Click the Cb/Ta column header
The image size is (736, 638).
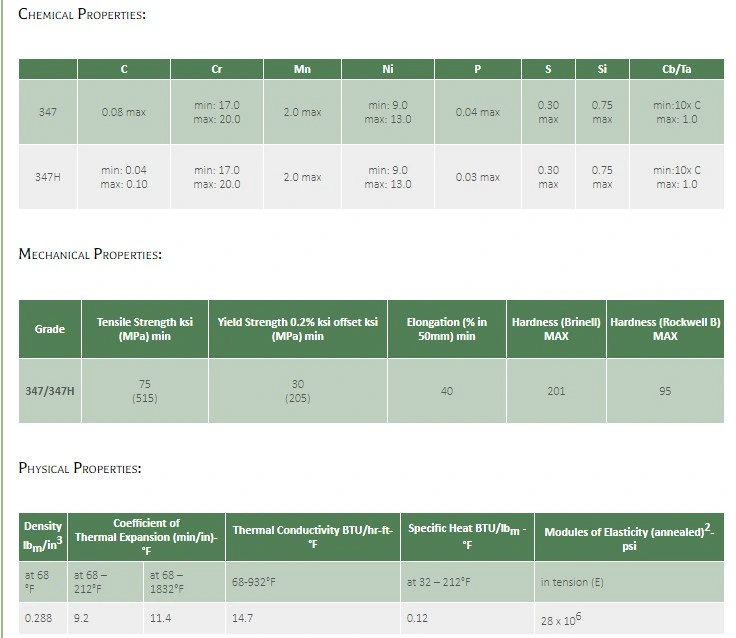click(676, 69)
